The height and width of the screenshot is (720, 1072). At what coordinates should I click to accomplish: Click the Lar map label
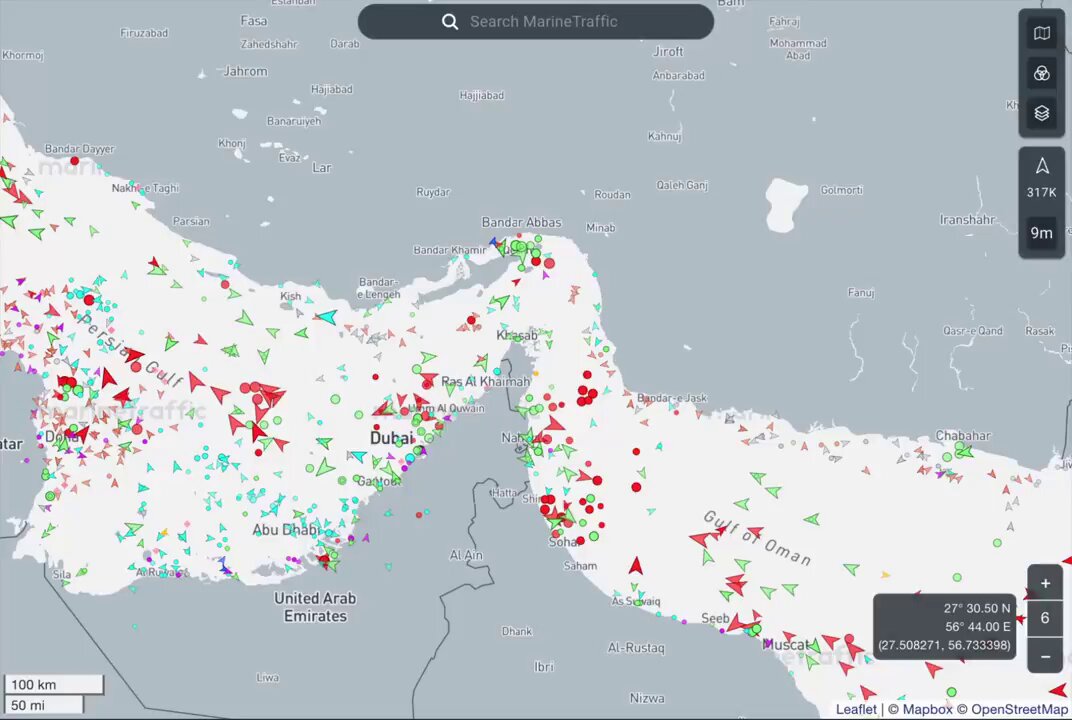point(321,168)
